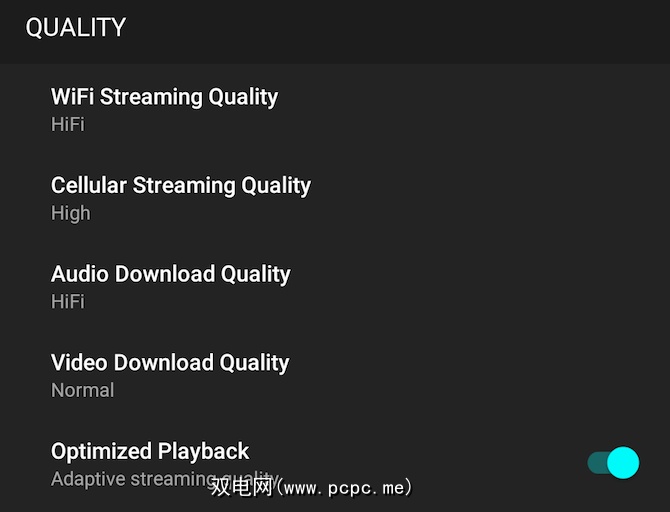Click the word WiFi in the first setting
Image resolution: width=670 pixels, height=512 pixels.
tap(72, 97)
